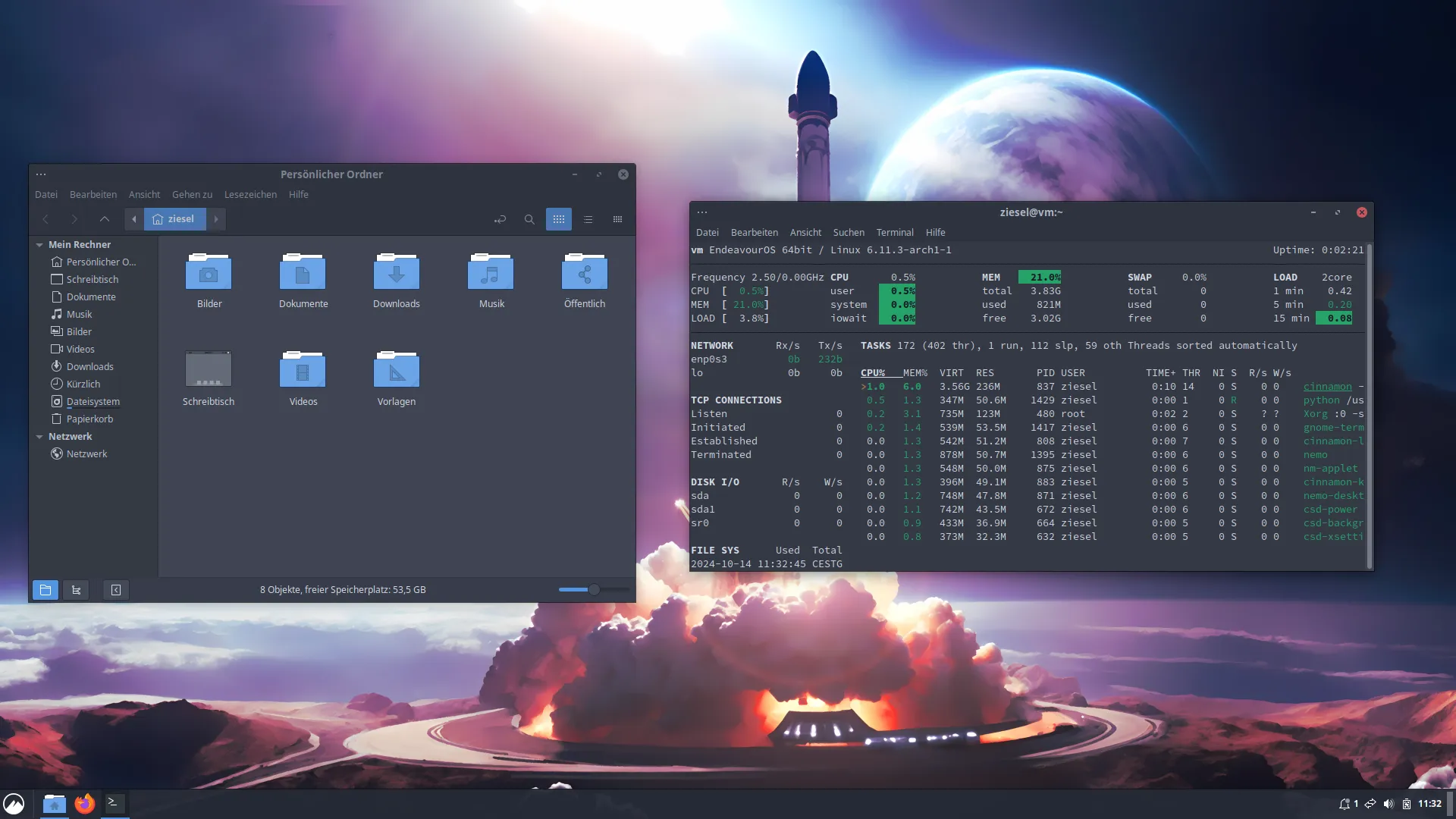1456x819 pixels.
Task: Toggle location entry icon in Nemo toolbar
Action: coord(500,219)
